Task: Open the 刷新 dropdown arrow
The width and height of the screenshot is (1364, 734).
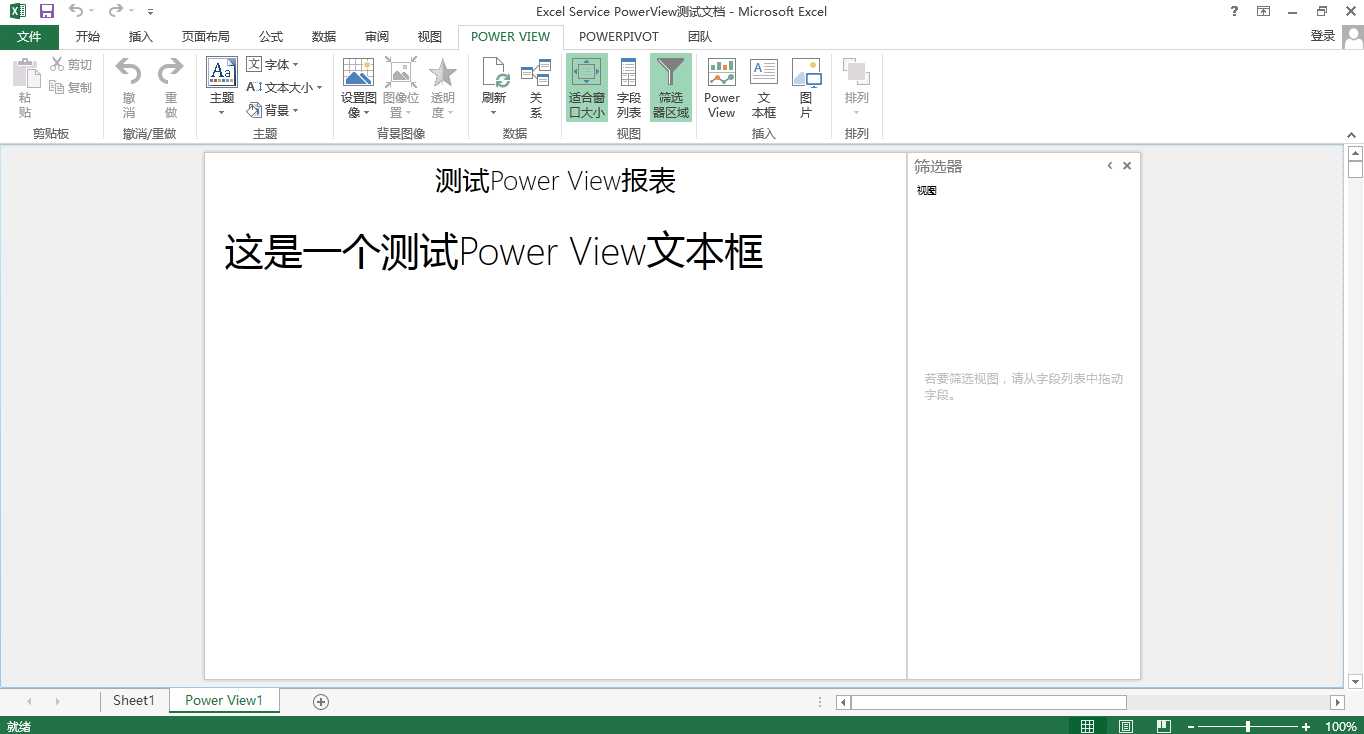Action: (x=494, y=112)
